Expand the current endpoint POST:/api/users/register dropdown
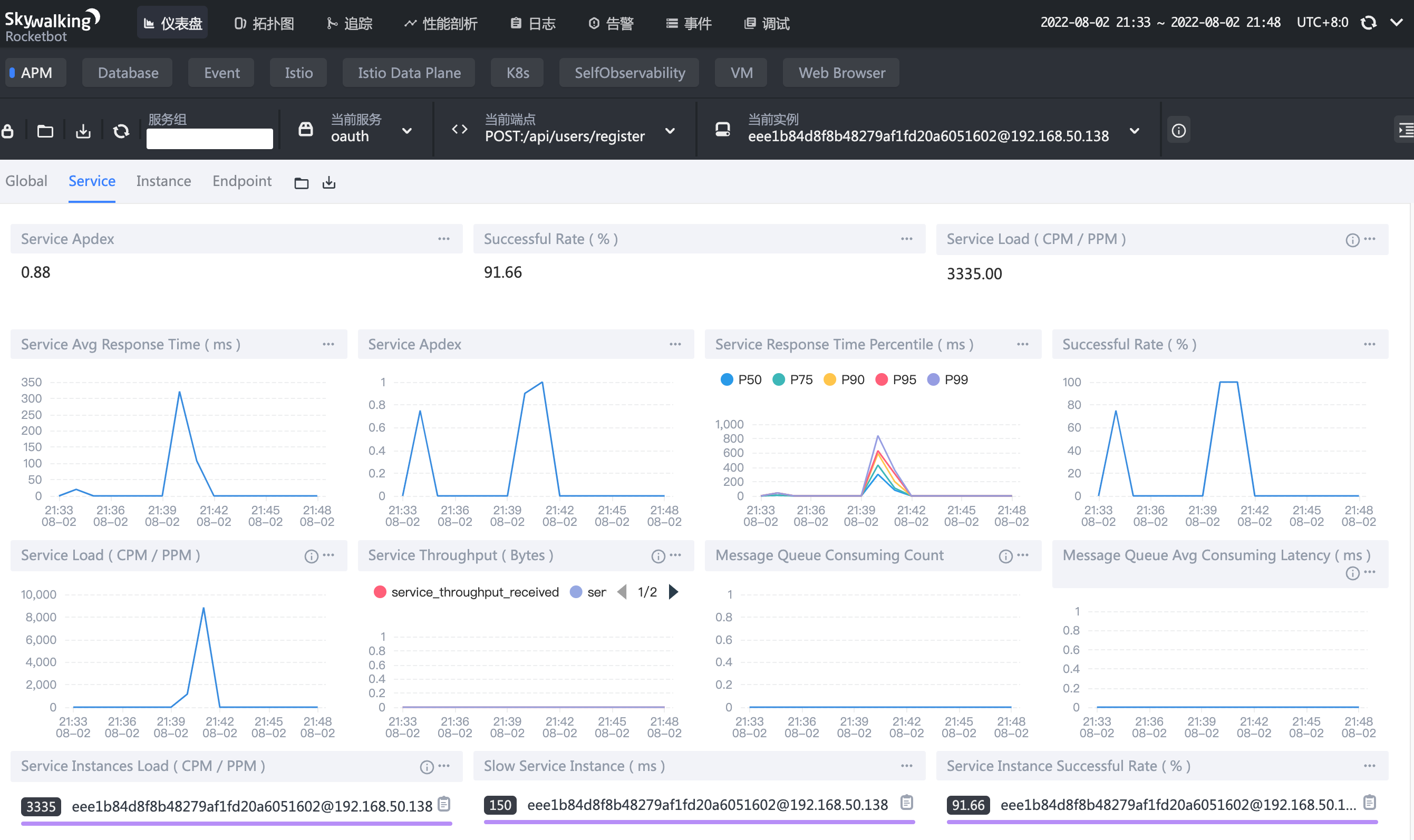Screen dimensions: 1414x840 pos(670,131)
